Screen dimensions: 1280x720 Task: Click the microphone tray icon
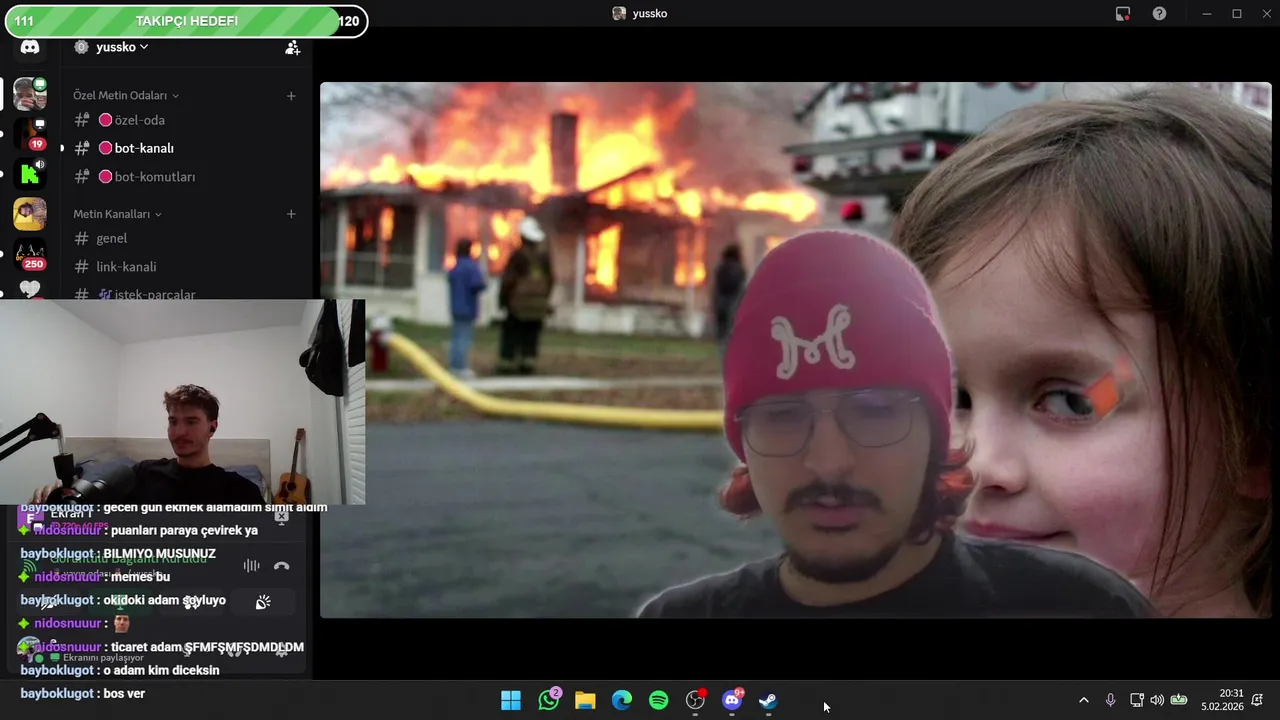(x=1110, y=700)
